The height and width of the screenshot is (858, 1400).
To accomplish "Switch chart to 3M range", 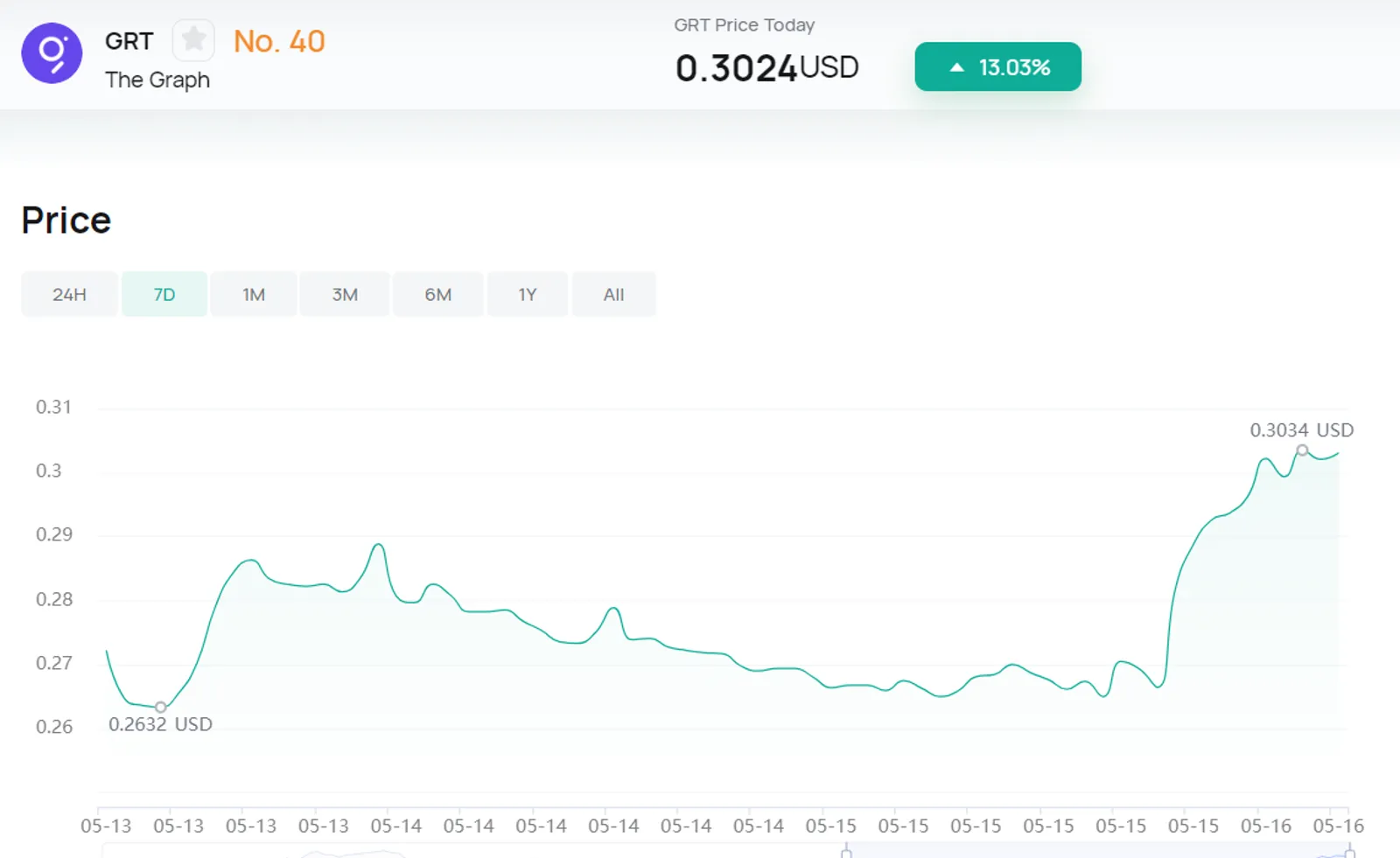I will point(345,295).
